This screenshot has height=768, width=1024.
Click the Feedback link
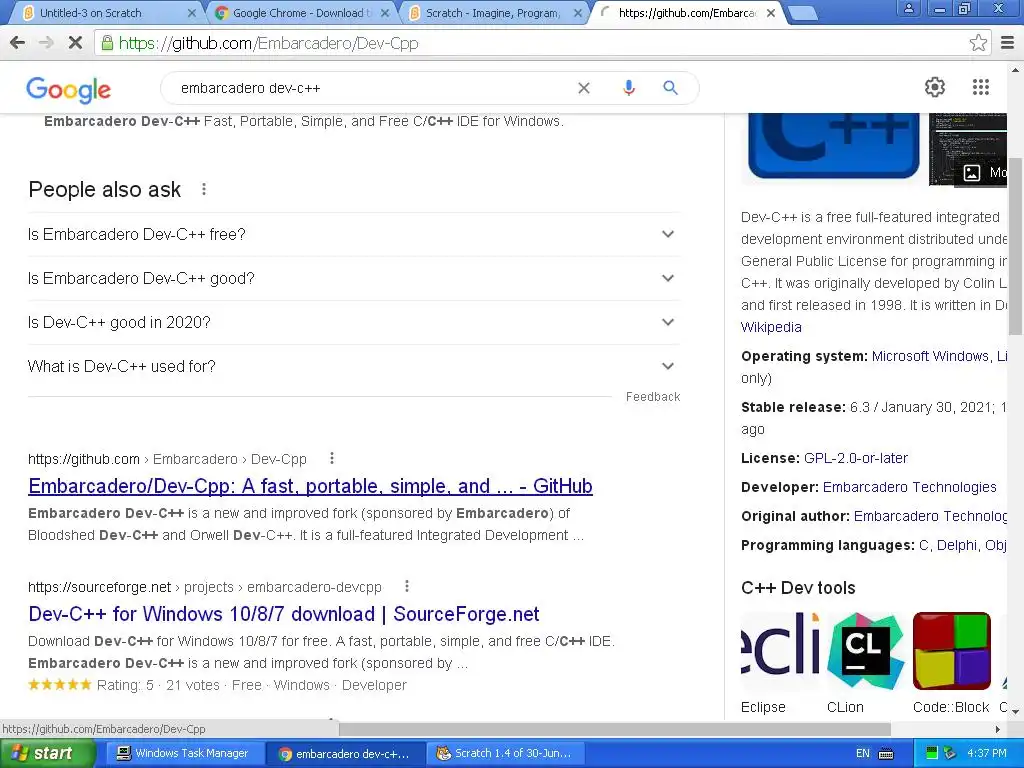point(653,397)
